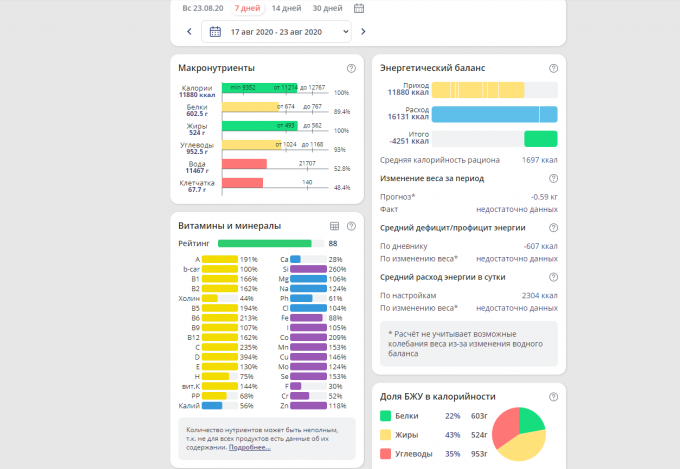Click the green Рейтинг progress bar
680x469 pixels.
click(x=264, y=243)
